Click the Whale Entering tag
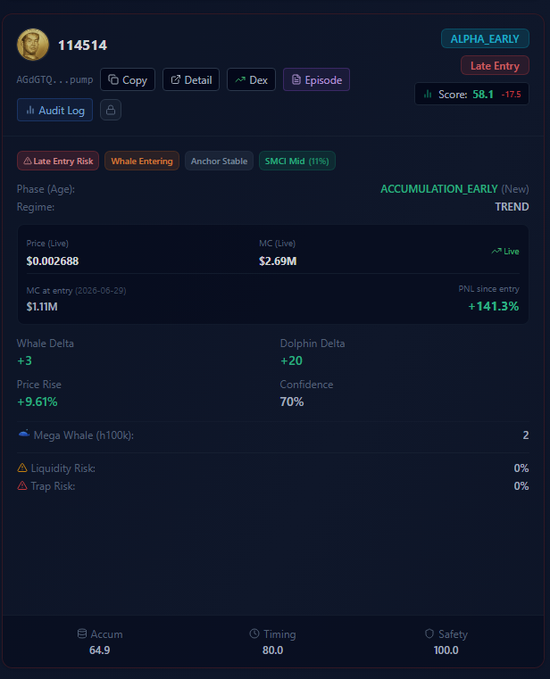This screenshot has height=679, width=550. (x=142, y=161)
